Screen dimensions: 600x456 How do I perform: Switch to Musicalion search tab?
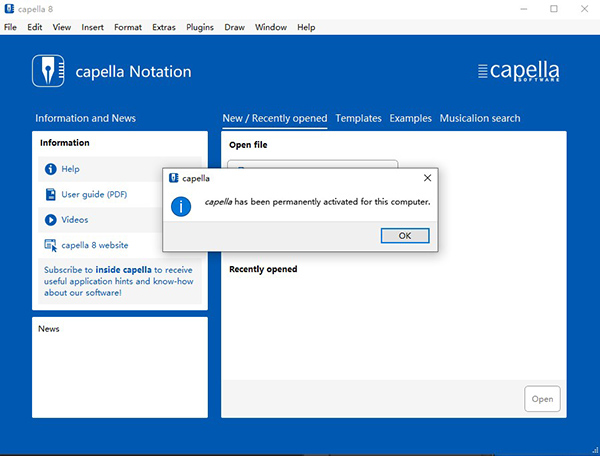point(480,119)
